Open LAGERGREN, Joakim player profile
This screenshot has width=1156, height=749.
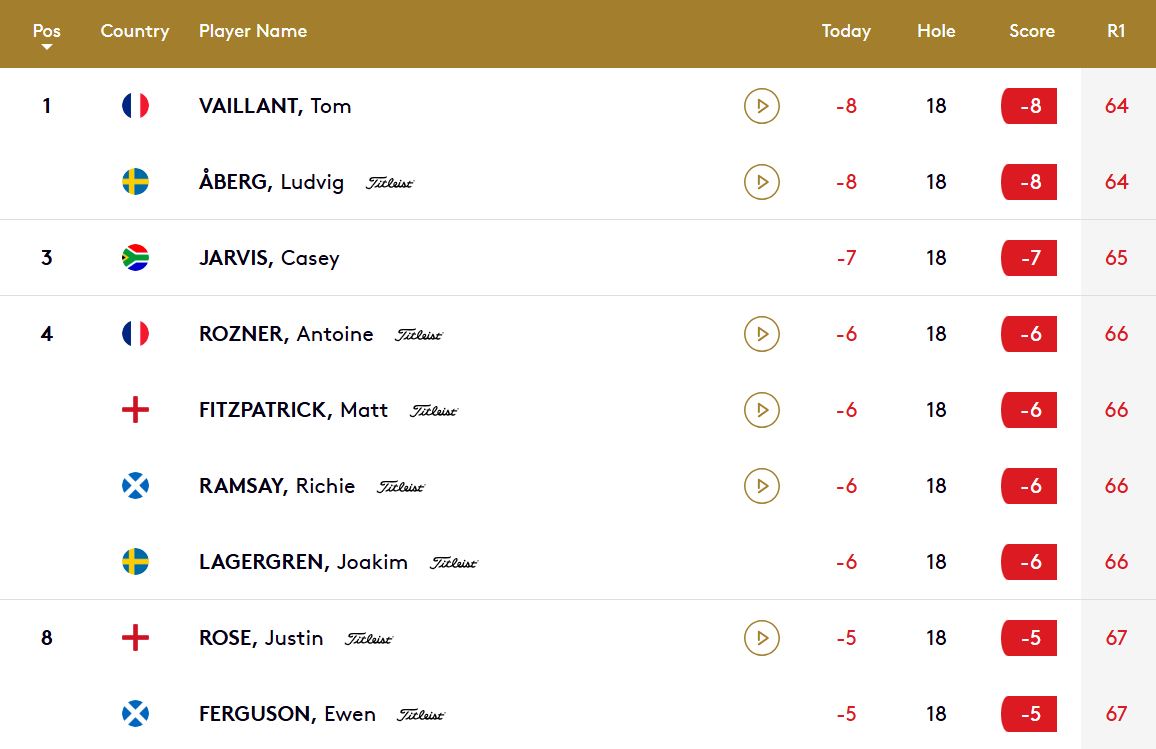pos(303,562)
